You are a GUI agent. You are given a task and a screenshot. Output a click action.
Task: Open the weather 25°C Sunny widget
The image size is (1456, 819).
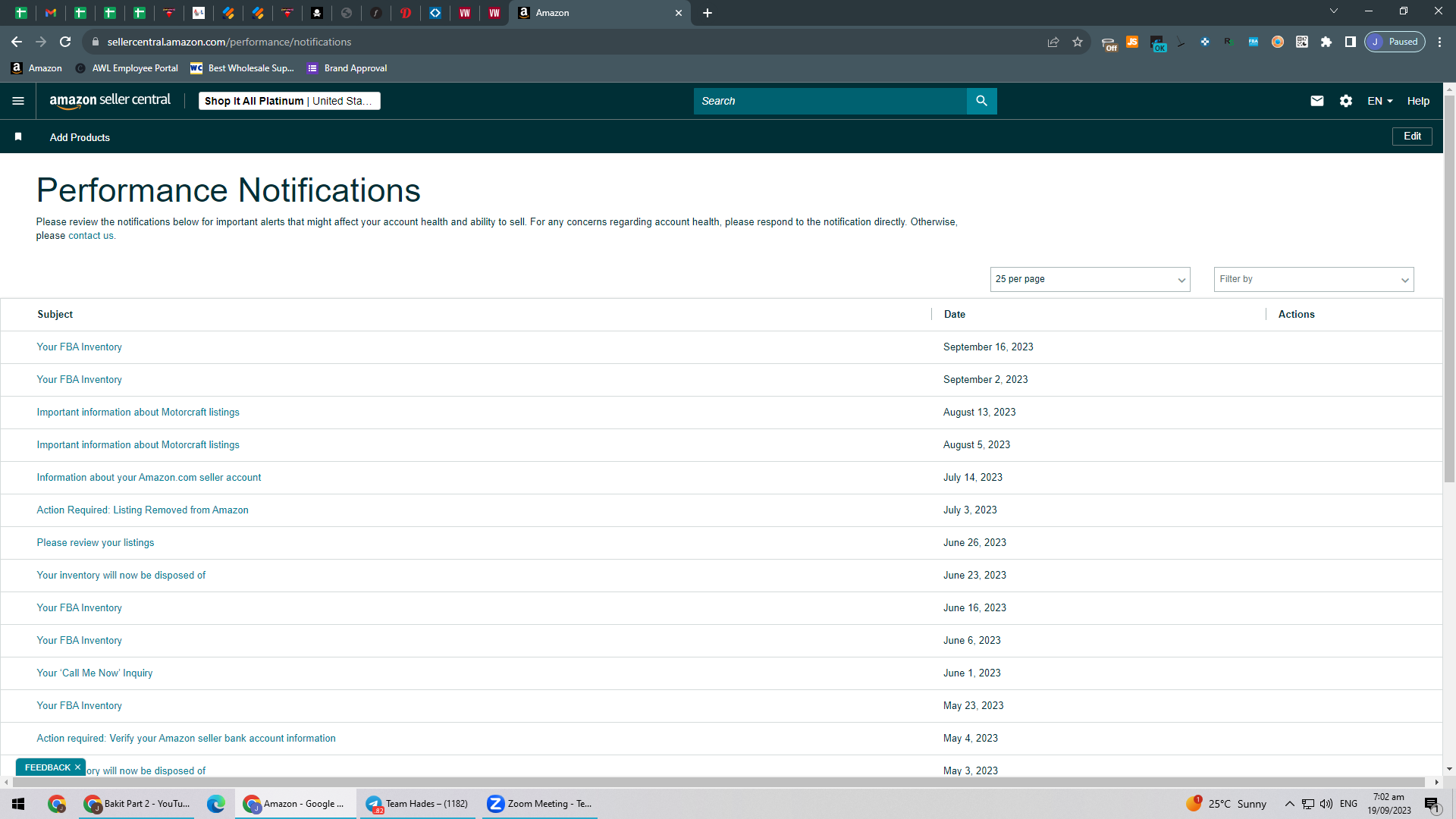pos(1226,804)
